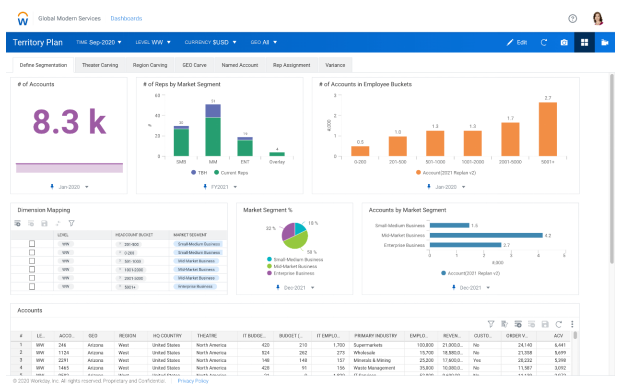
Task: Switch to the Theater Carving tab
Action: coord(100,65)
